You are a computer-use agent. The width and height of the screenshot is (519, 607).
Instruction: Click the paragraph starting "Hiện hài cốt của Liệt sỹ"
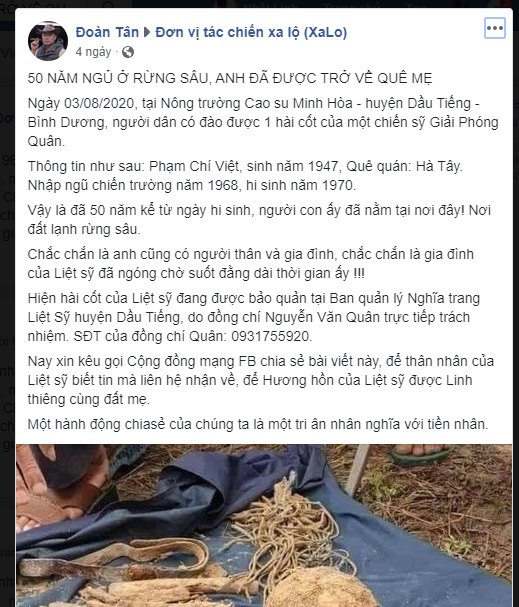tap(254, 317)
